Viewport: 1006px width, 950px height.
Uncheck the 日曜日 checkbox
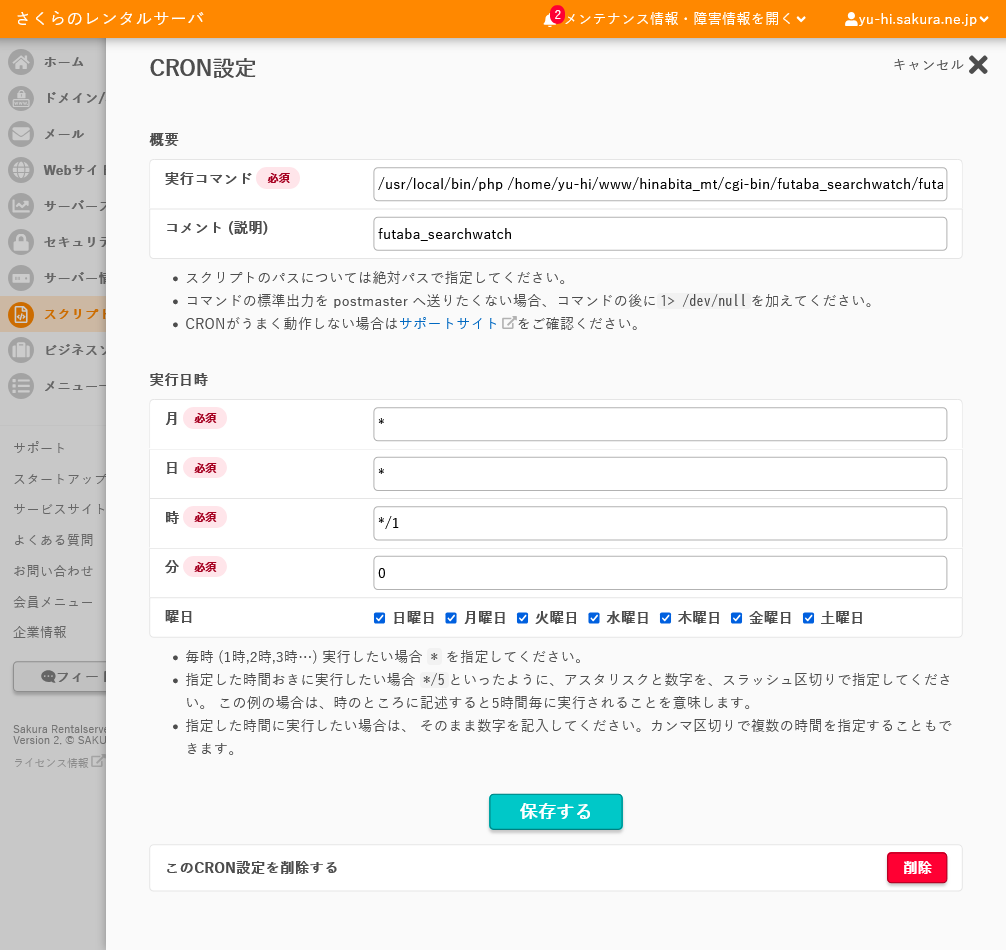point(380,618)
